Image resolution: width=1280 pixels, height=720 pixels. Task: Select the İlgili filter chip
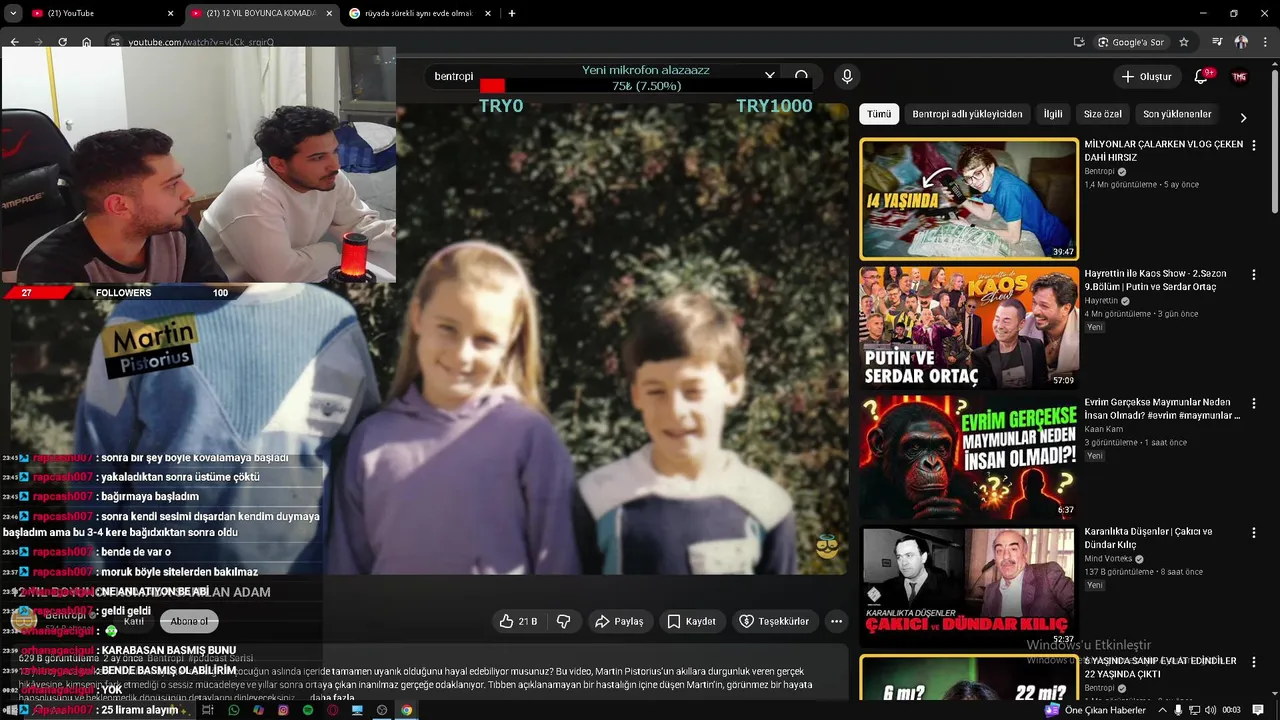tap(1053, 114)
